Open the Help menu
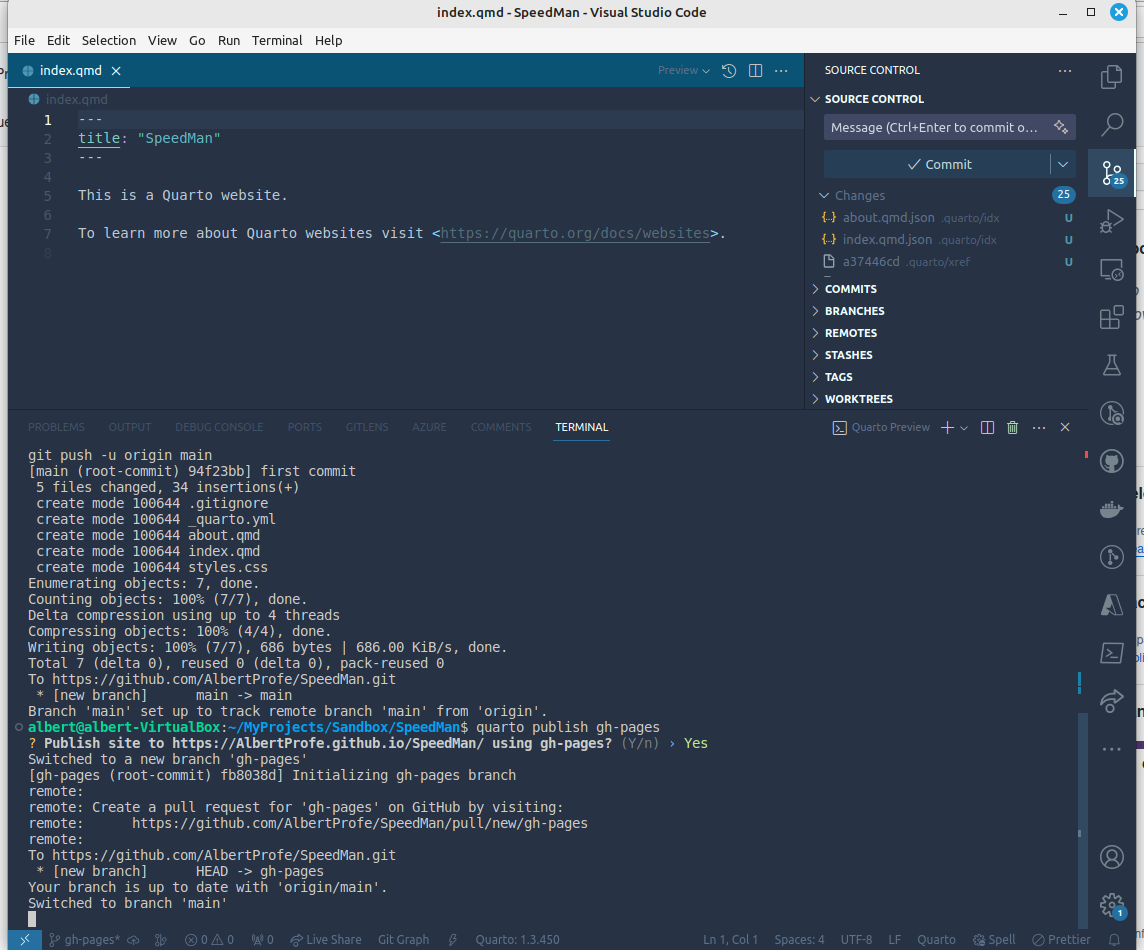The image size is (1144, 950). click(x=328, y=40)
